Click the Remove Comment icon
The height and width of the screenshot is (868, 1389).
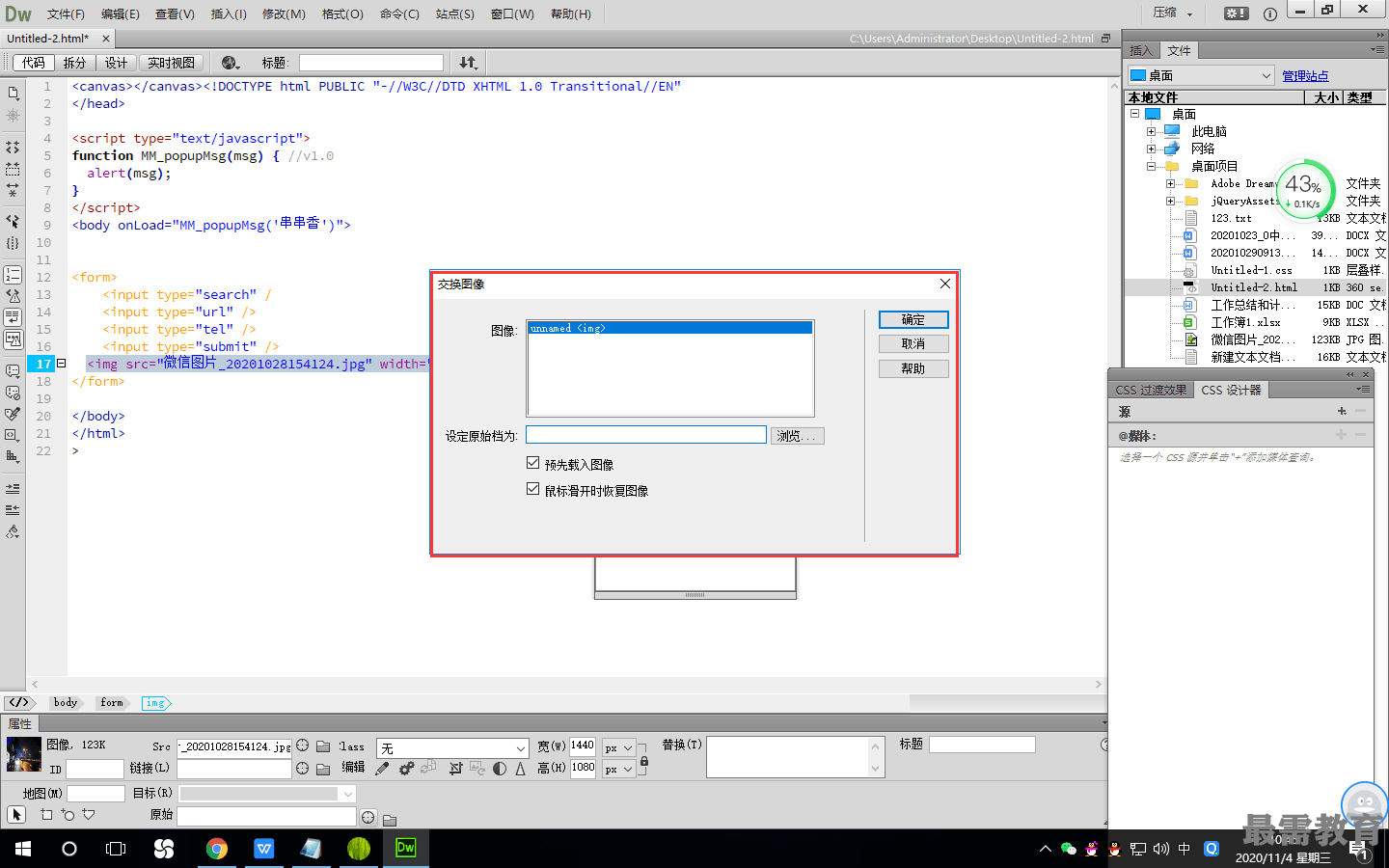point(13,393)
